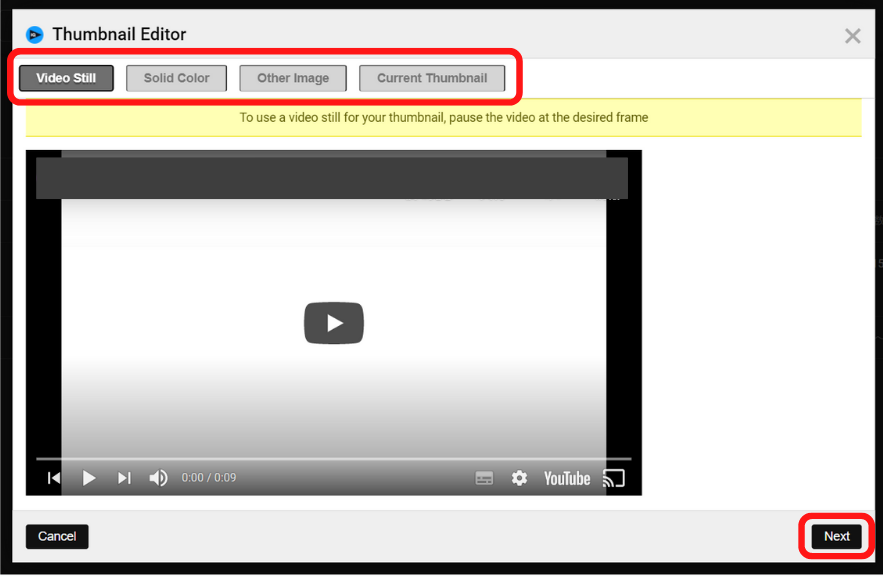Switch to the Solid Color tab
Viewport: 883px width, 580px height.
[176, 78]
